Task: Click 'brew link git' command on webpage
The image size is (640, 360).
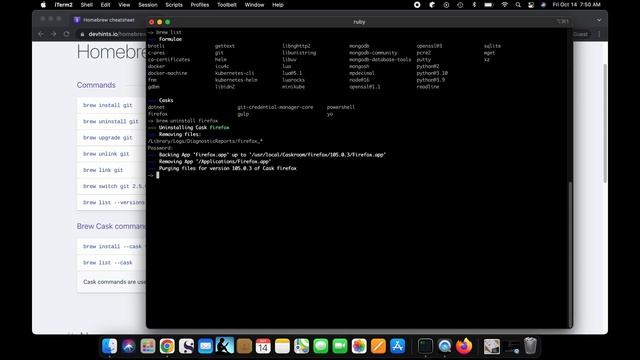Action: [103, 170]
